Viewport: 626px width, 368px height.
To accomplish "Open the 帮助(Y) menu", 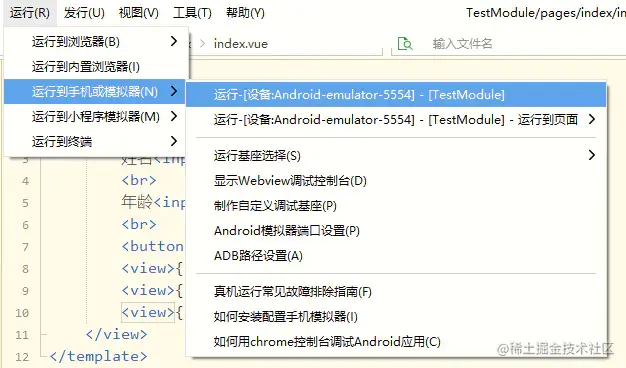I will (245, 13).
